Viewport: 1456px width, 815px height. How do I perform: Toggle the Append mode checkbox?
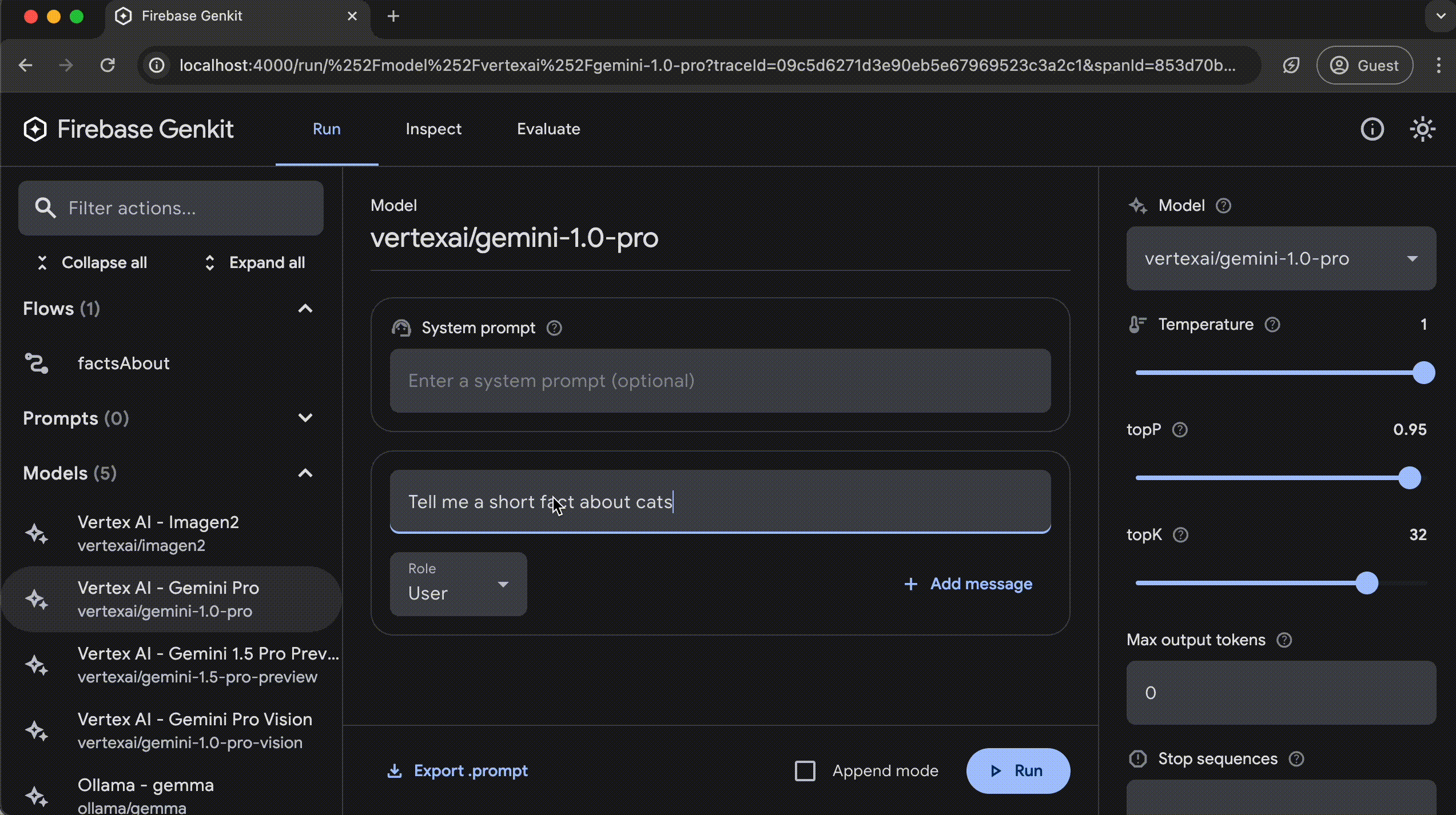(805, 770)
